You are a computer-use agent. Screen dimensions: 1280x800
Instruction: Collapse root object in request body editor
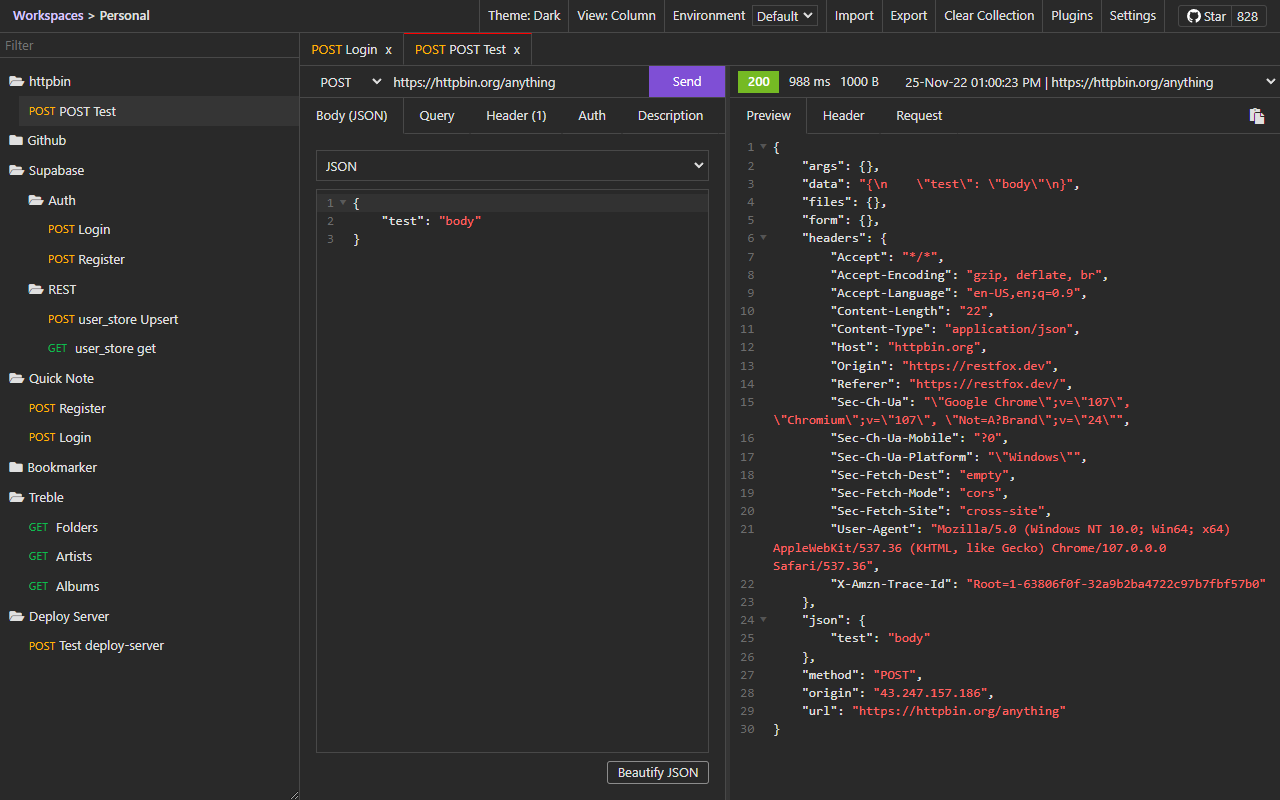pyautogui.click(x=343, y=203)
